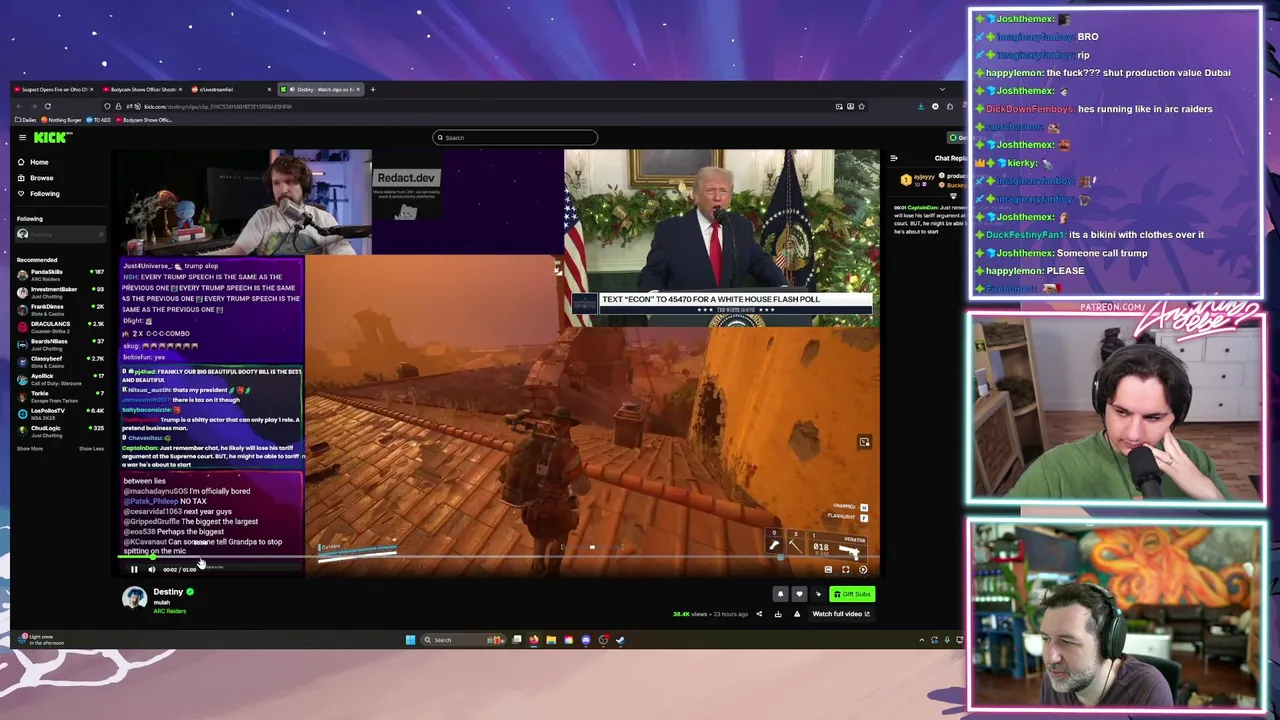
Task: Open Destiny in the Following list
Action: (60, 234)
